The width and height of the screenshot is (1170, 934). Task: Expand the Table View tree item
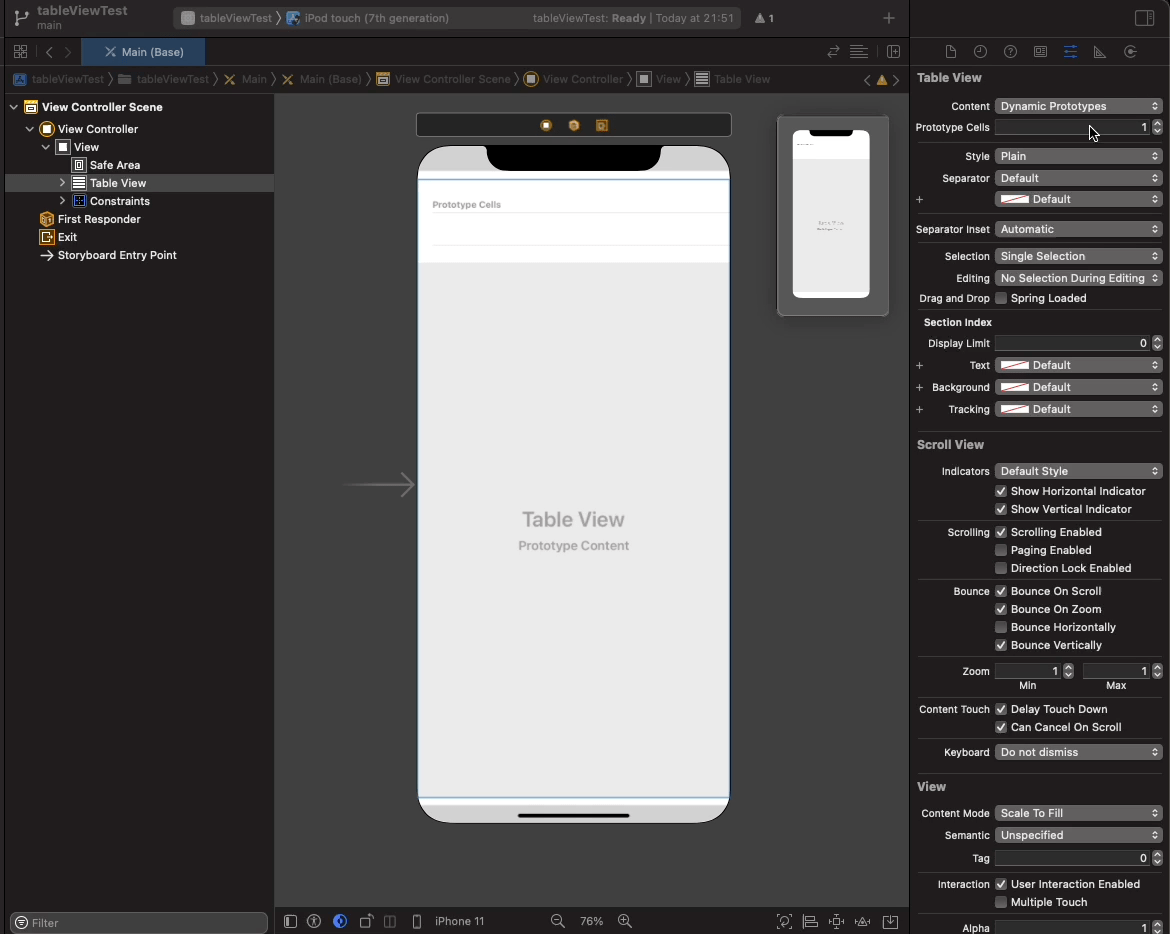point(62,183)
